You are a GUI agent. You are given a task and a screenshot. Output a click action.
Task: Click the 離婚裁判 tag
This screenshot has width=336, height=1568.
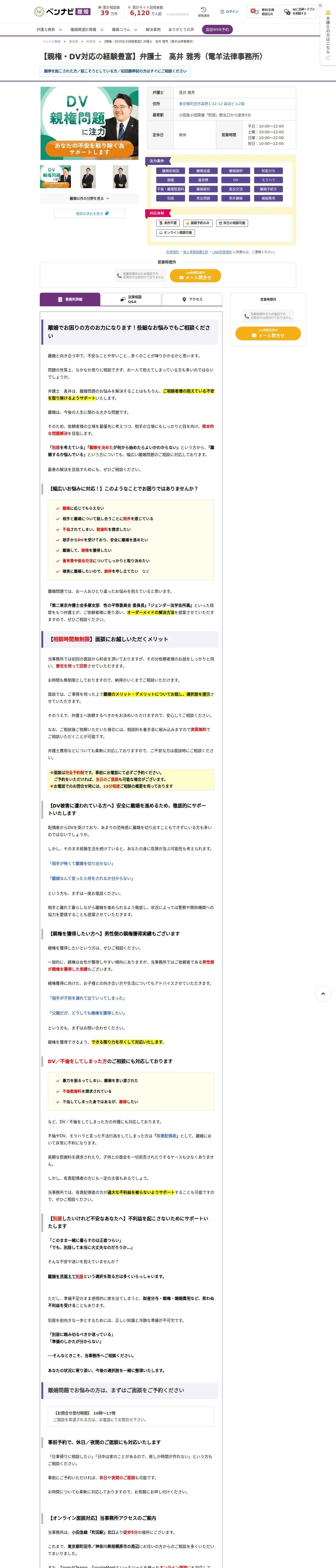coord(203,189)
